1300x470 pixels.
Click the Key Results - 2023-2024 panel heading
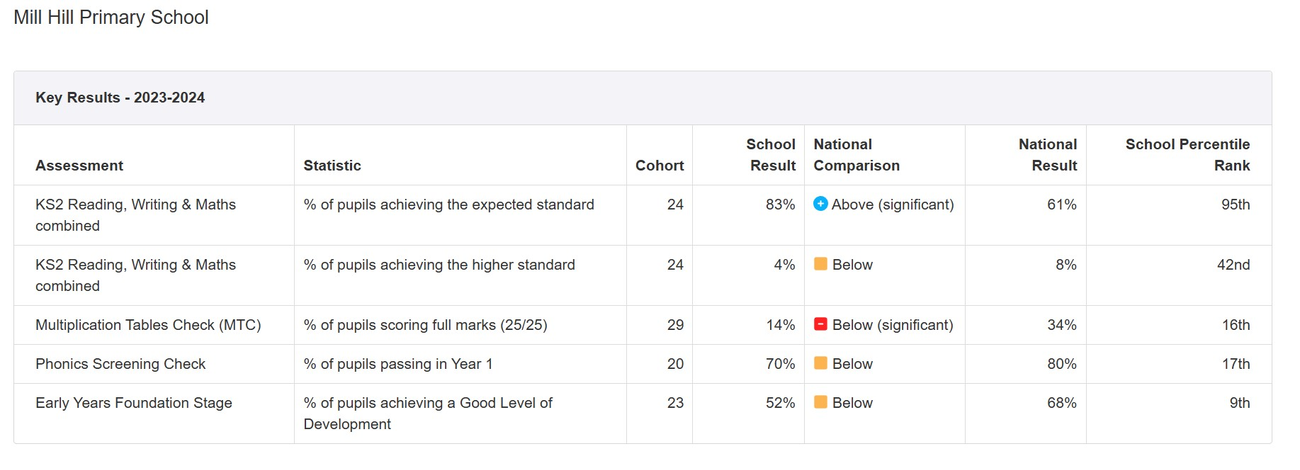[120, 98]
